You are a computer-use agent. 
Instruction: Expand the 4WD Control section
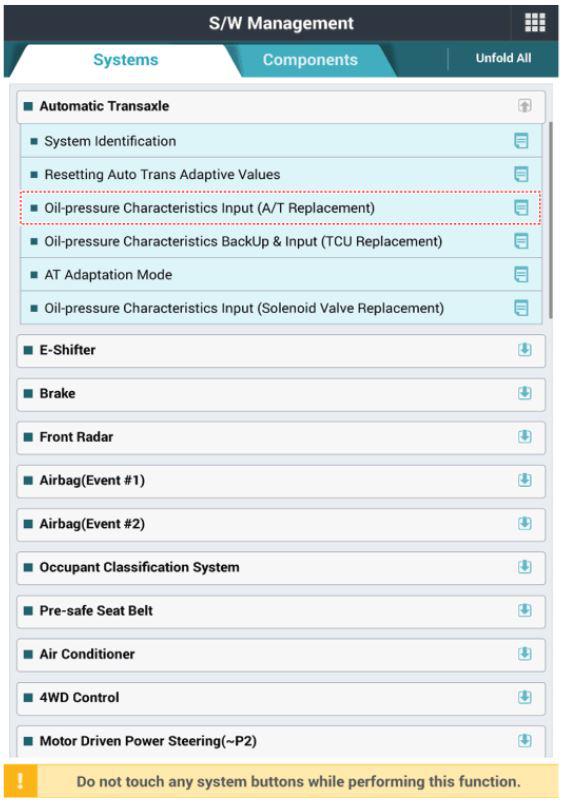coord(525,698)
